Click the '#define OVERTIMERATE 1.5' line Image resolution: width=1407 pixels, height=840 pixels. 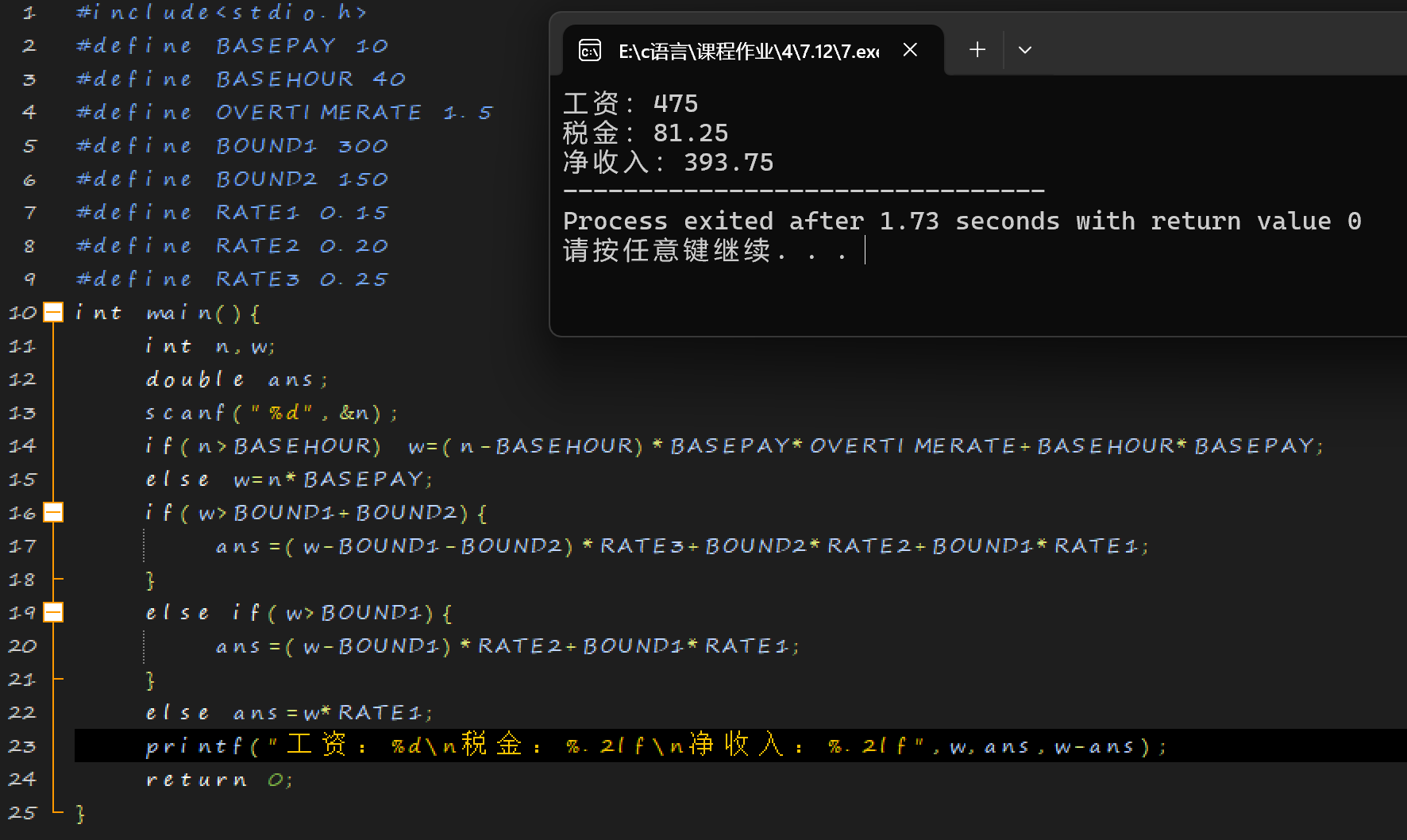284,113
